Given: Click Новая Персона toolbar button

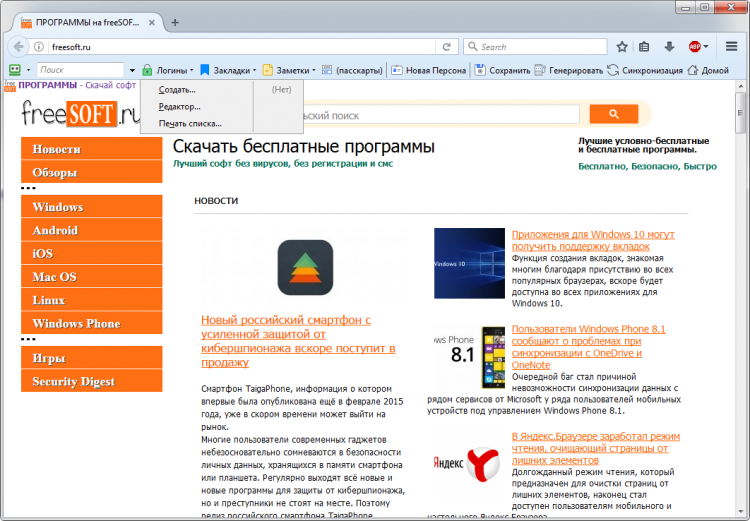Looking at the screenshot, I should [429, 70].
